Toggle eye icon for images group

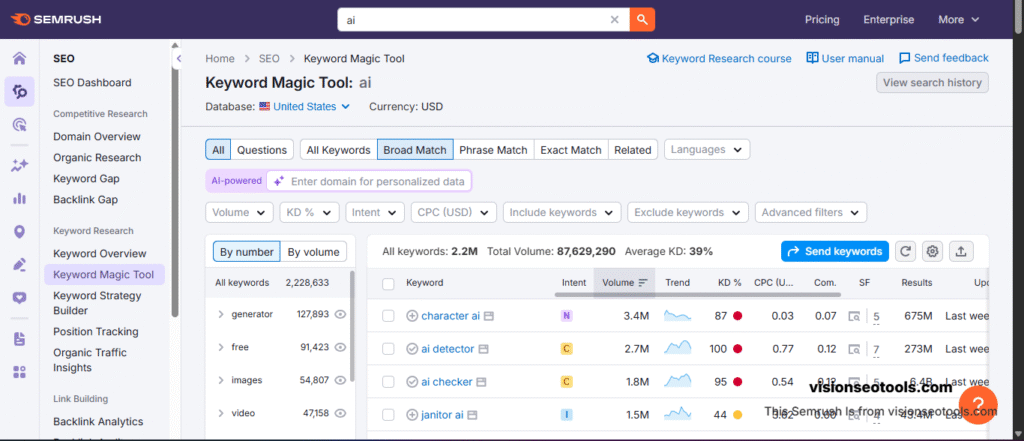(x=340, y=380)
